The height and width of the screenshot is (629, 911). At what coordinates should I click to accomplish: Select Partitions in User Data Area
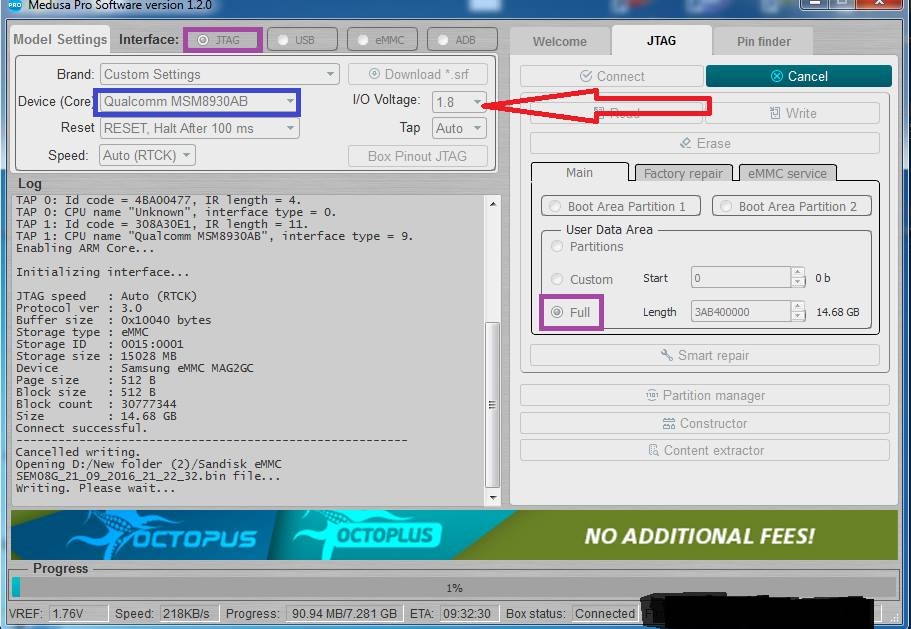587,247
